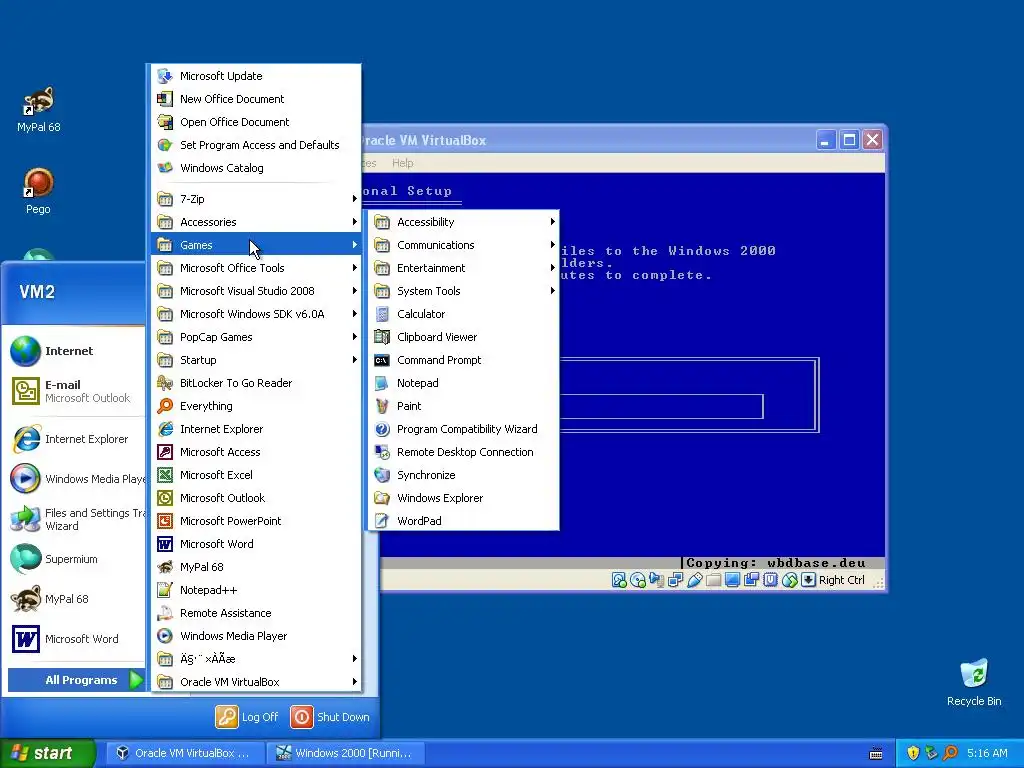This screenshot has width=1024, height=768.
Task: Select New Office Document
Action: point(256,99)
